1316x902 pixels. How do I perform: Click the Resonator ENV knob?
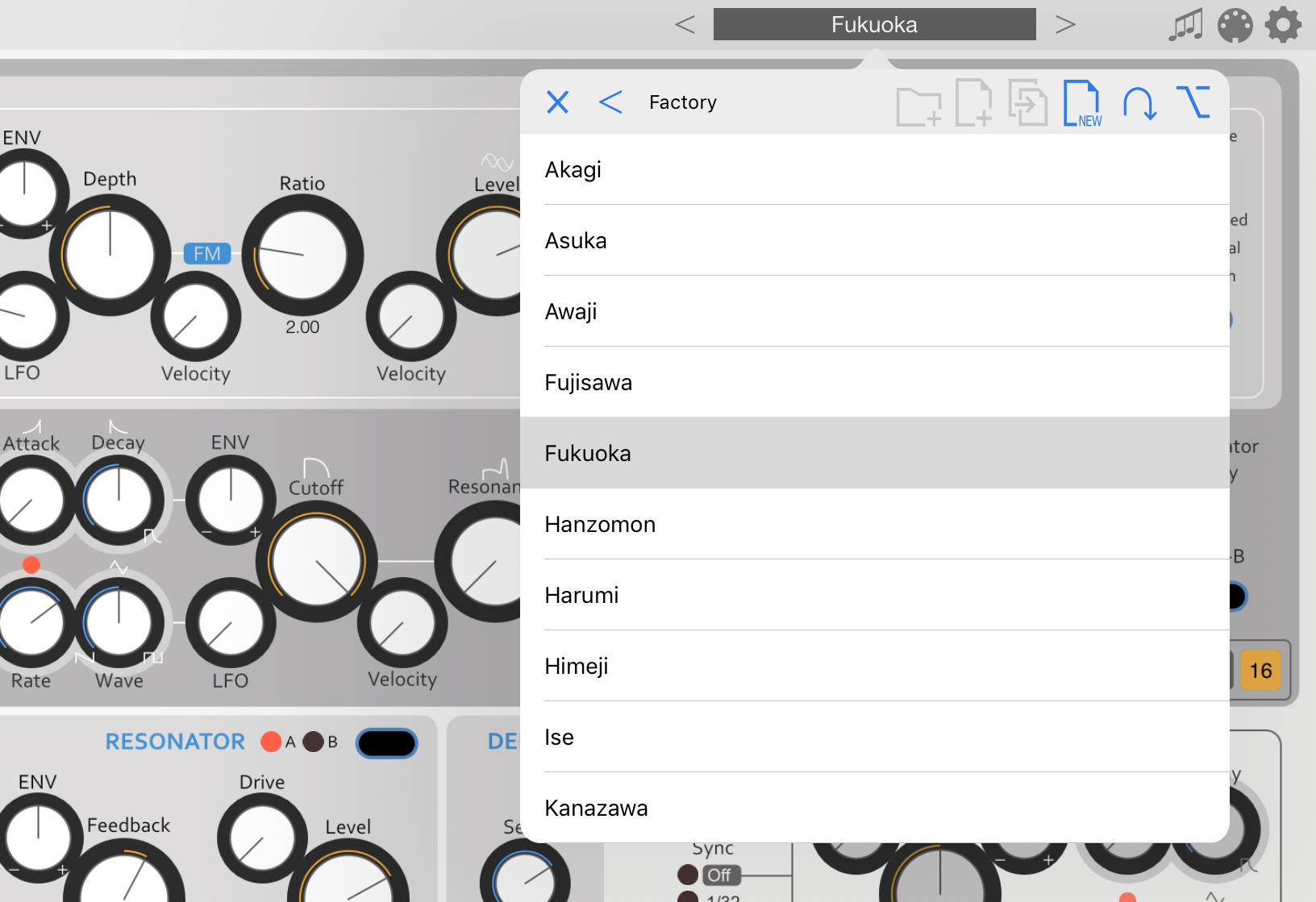click(x=37, y=838)
